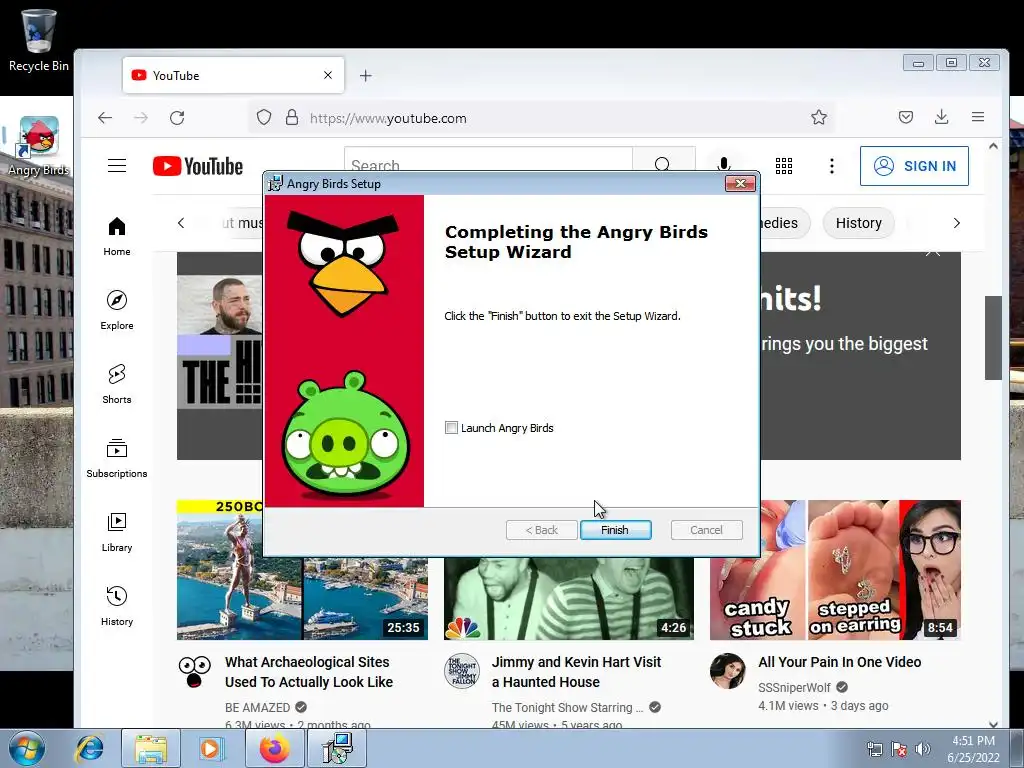The height and width of the screenshot is (768, 1024).
Task: Click BE AMAZED channel avatar
Action: [195, 671]
